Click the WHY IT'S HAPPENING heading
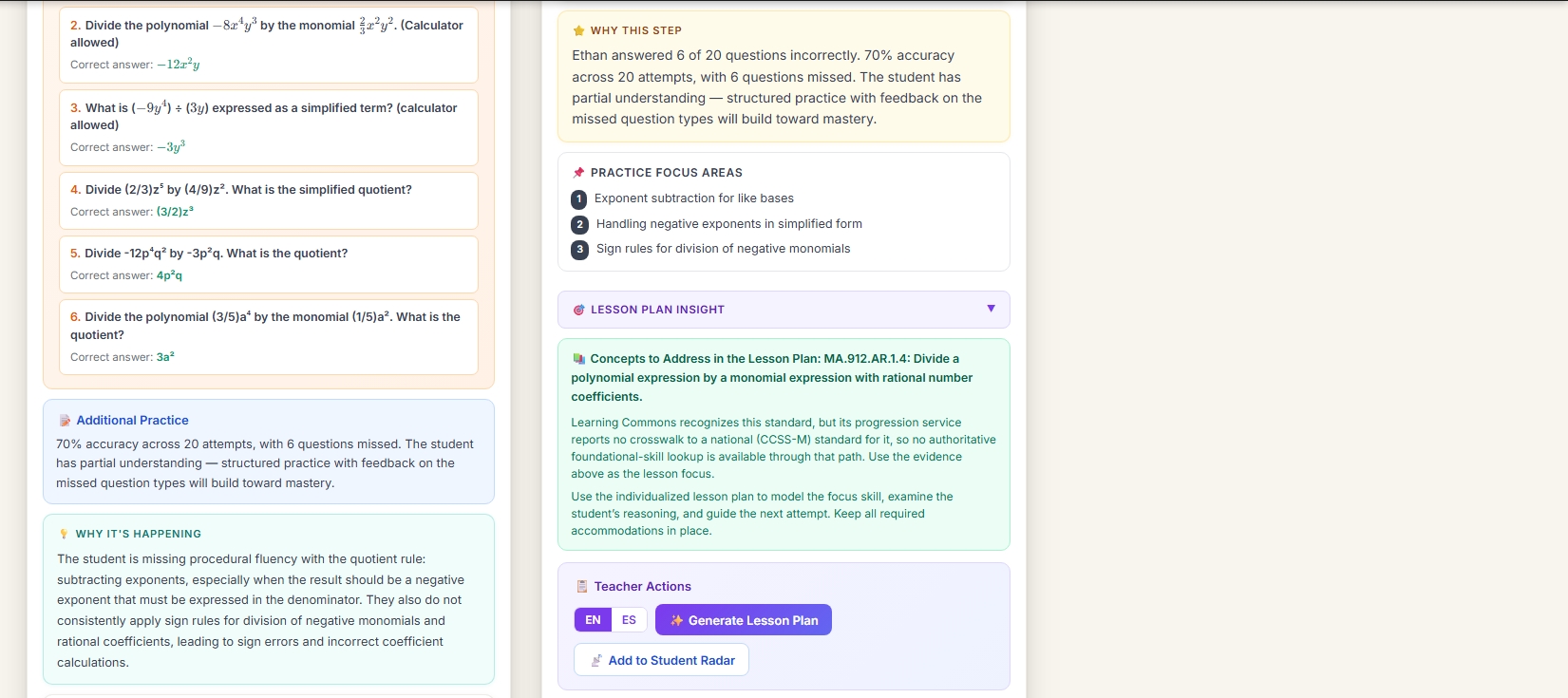 tap(139, 534)
